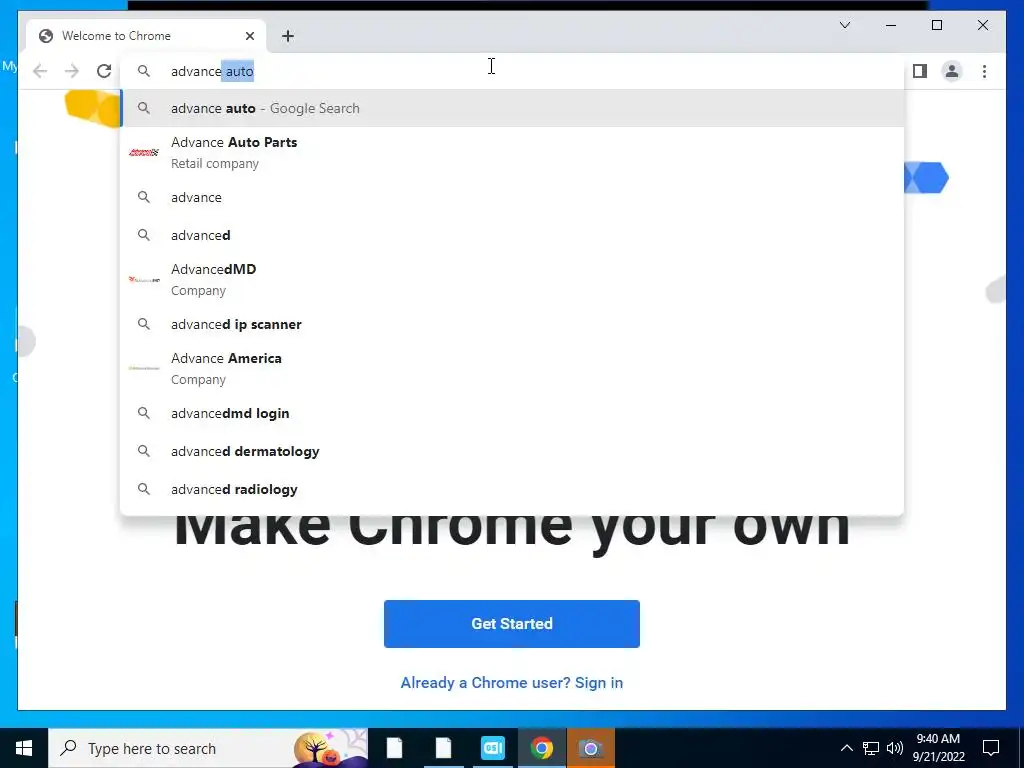Click the Advance America logo icon

[x=144, y=368]
